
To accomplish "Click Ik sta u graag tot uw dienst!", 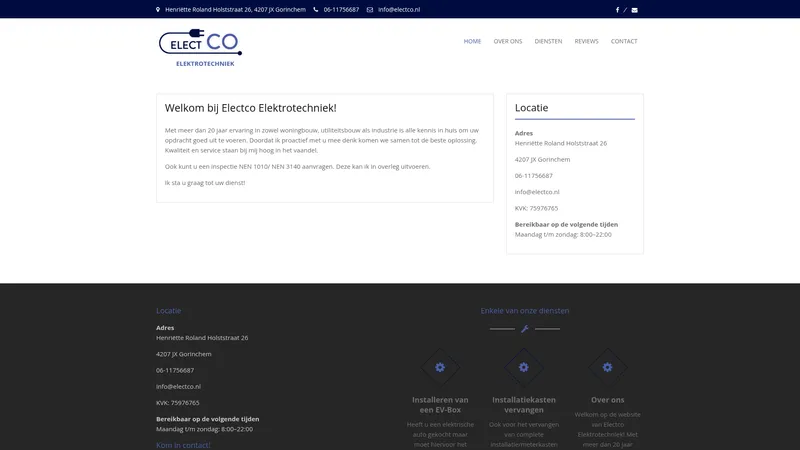I will (x=205, y=183).
